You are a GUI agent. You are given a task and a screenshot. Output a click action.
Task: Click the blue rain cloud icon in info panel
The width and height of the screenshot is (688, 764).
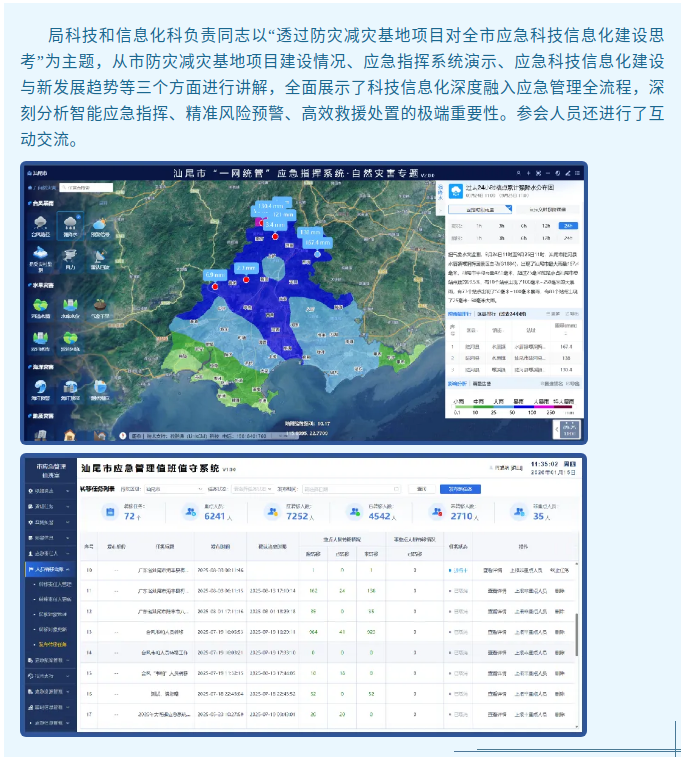tap(456, 190)
